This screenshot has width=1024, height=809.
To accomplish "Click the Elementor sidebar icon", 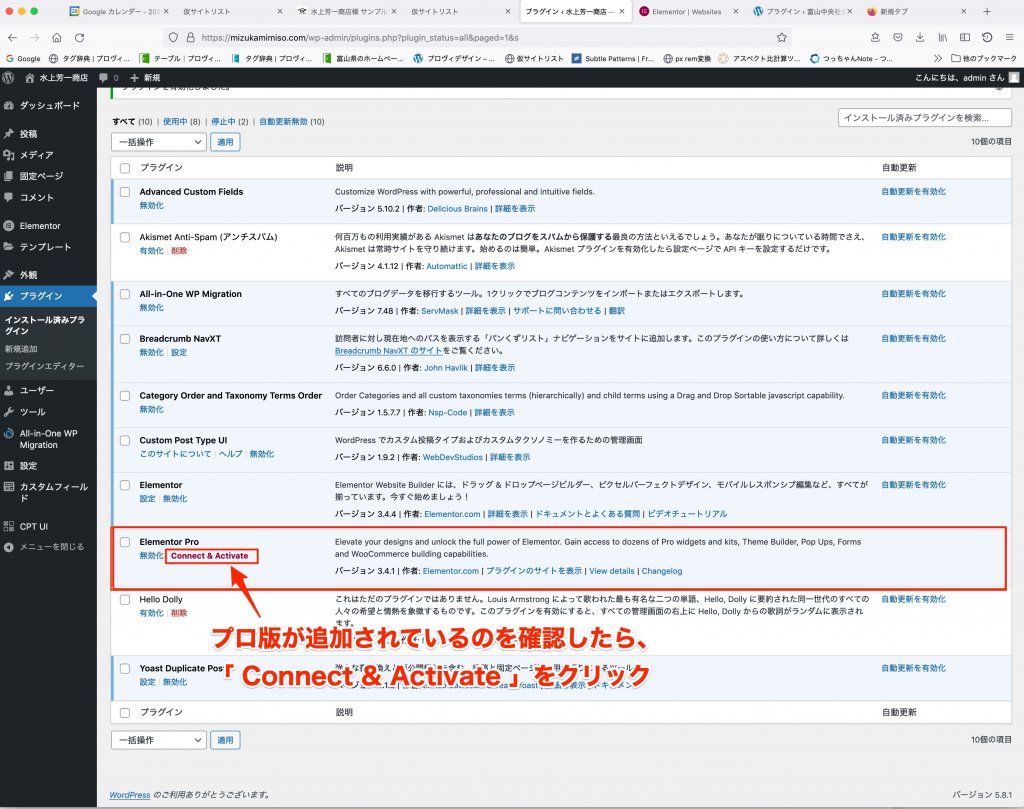I will click(9, 226).
